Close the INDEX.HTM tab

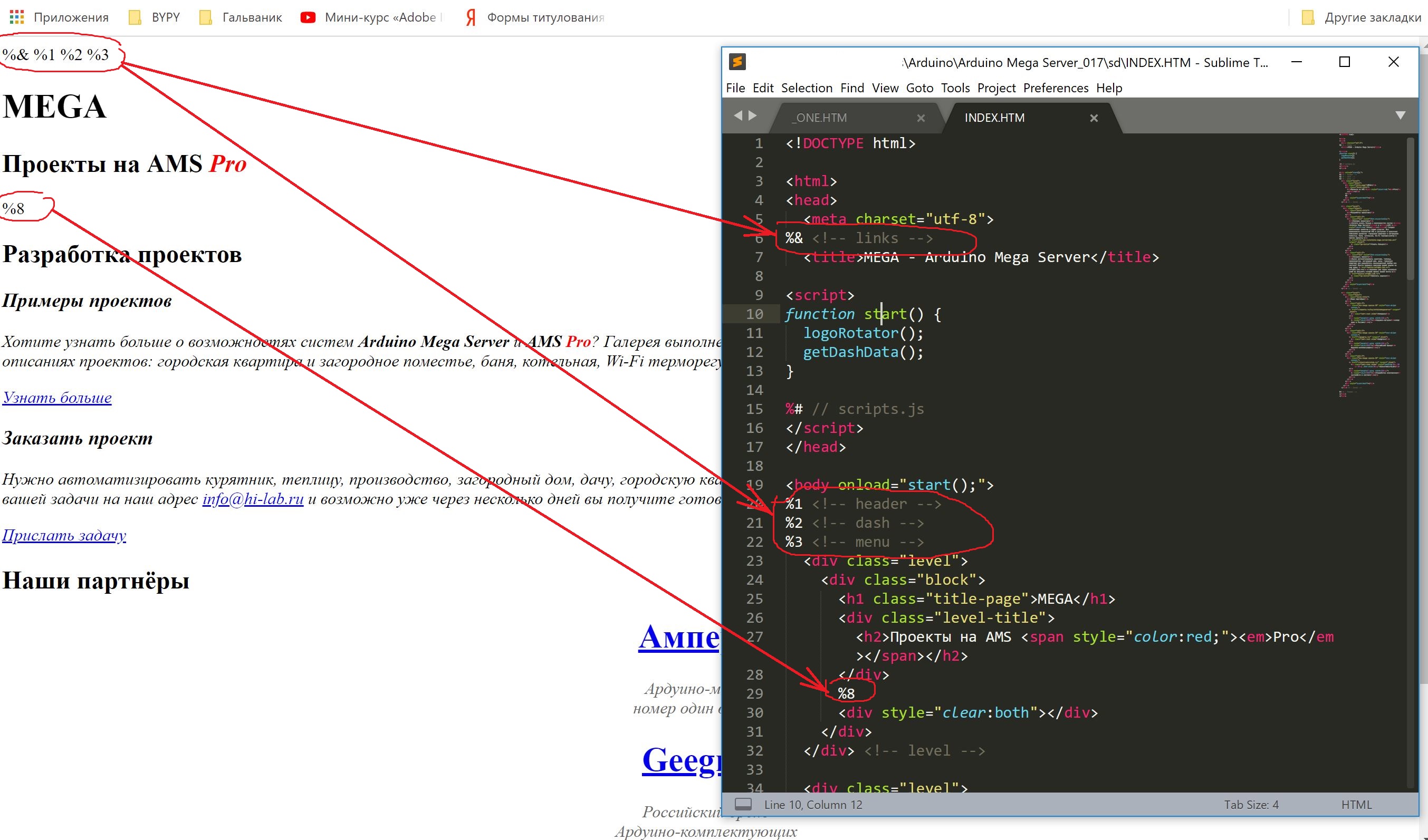[x=1094, y=118]
